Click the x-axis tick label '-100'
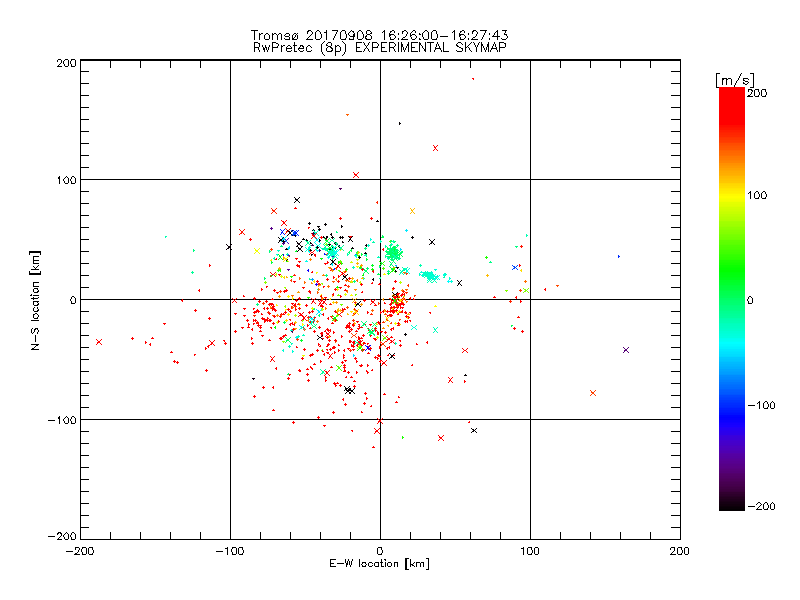Image resolution: width=800 pixels, height=600 pixels. pos(230,551)
